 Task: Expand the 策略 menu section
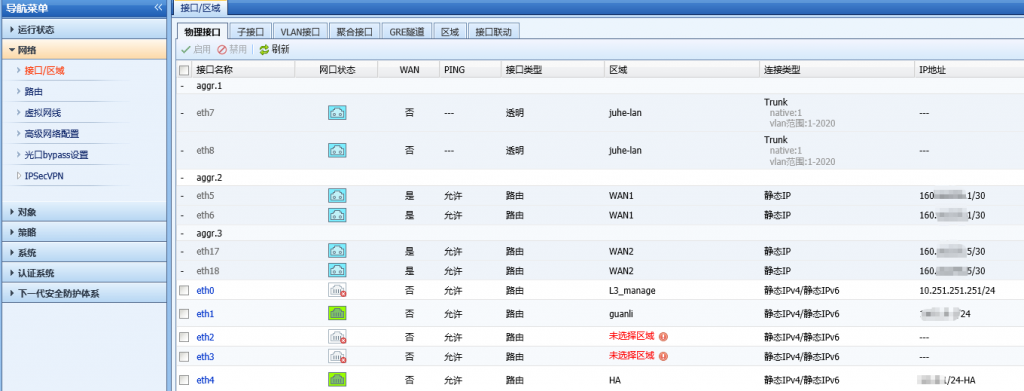(84, 232)
